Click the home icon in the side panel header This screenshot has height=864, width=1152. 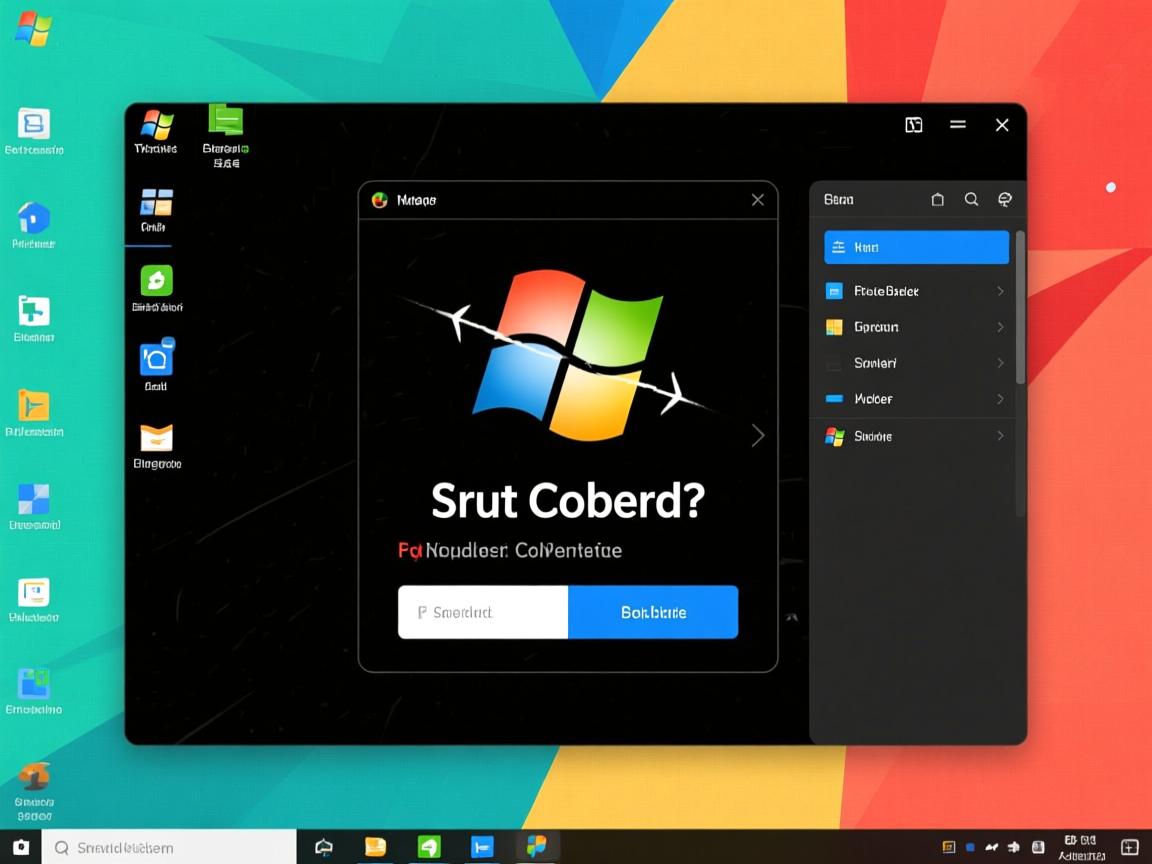pyautogui.click(x=937, y=199)
